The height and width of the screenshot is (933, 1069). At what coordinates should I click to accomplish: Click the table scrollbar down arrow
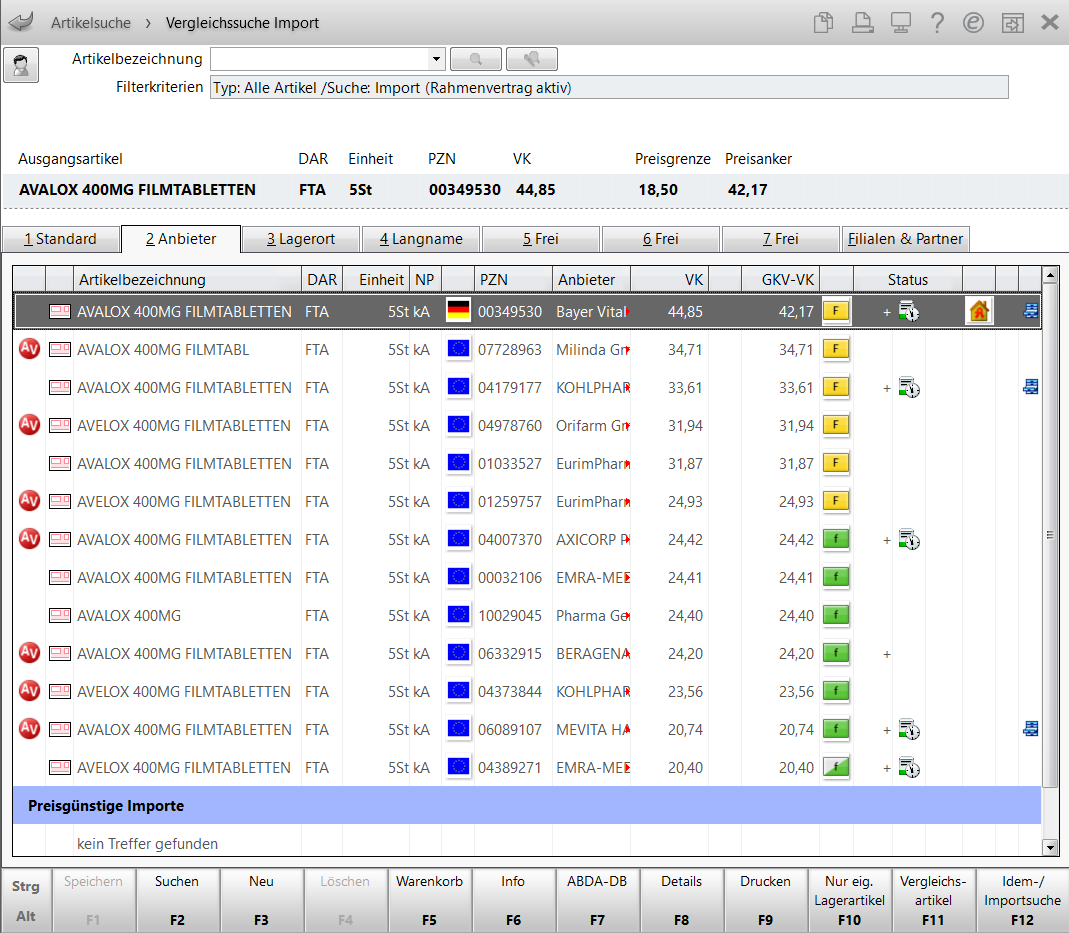tap(1051, 847)
